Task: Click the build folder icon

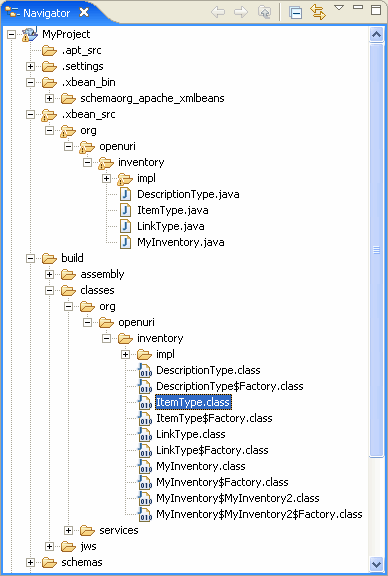Action: [x=49, y=259]
